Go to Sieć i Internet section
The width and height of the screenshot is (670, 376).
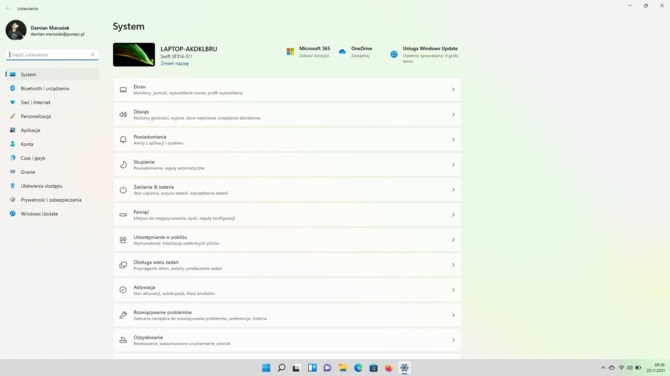tap(52, 103)
